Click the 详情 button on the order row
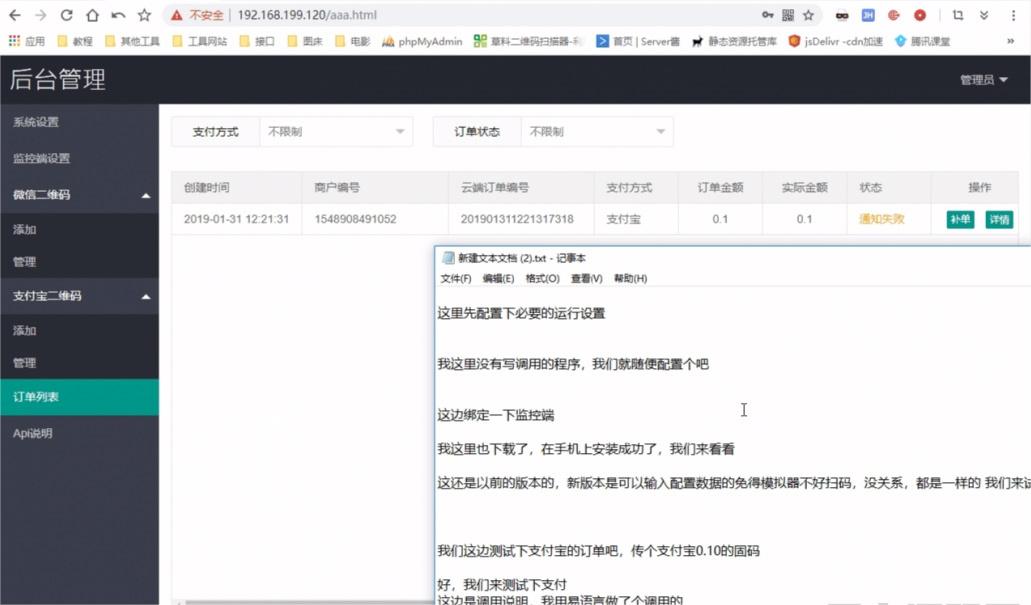1031x605 pixels. click(999, 218)
